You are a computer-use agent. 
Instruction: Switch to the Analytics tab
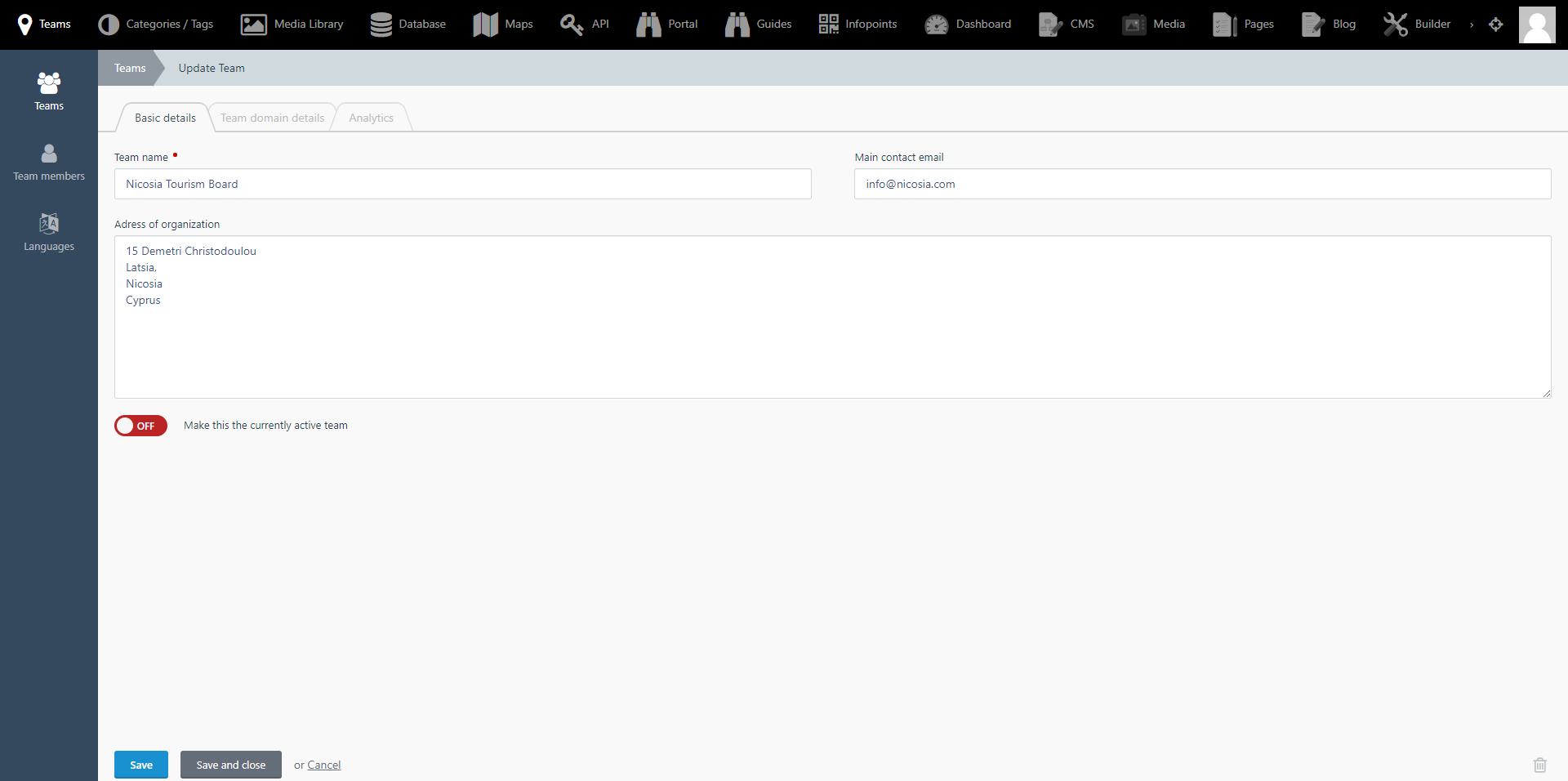(372, 118)
